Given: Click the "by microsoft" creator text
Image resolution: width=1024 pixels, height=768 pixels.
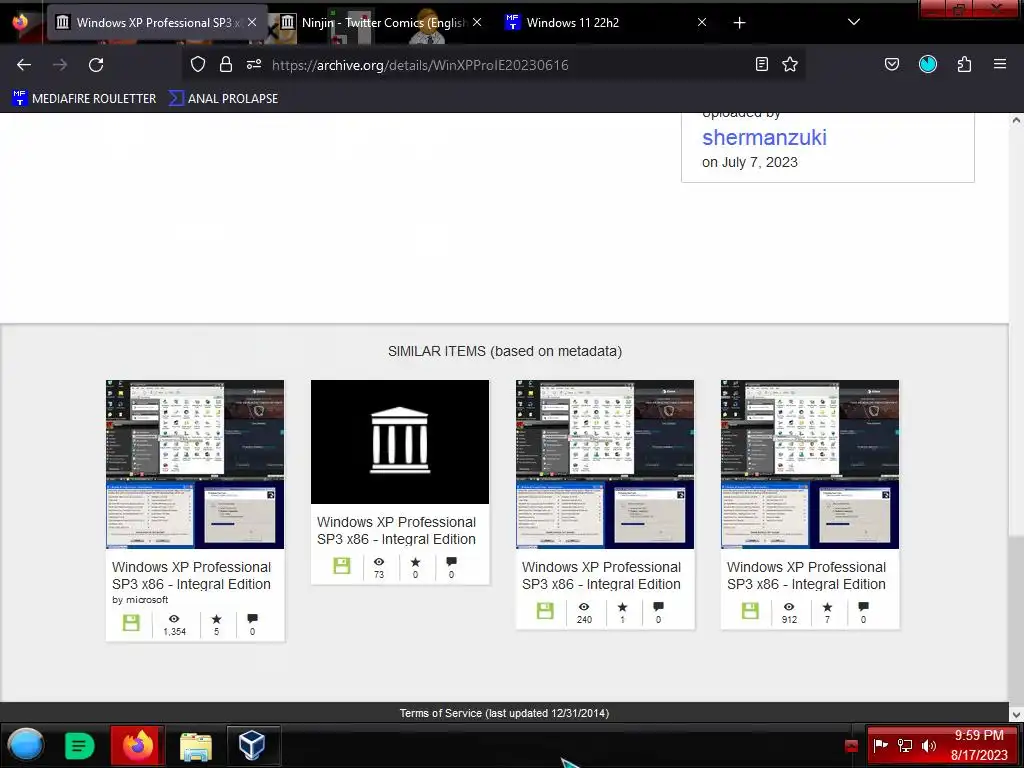Looking at the screenshot, I should click(x=140, y=600).
